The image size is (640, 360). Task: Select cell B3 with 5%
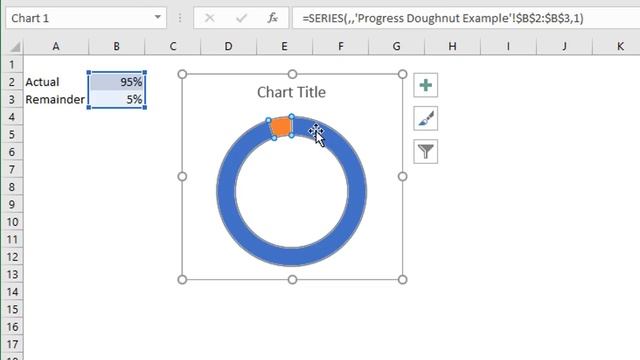(117, 100)
